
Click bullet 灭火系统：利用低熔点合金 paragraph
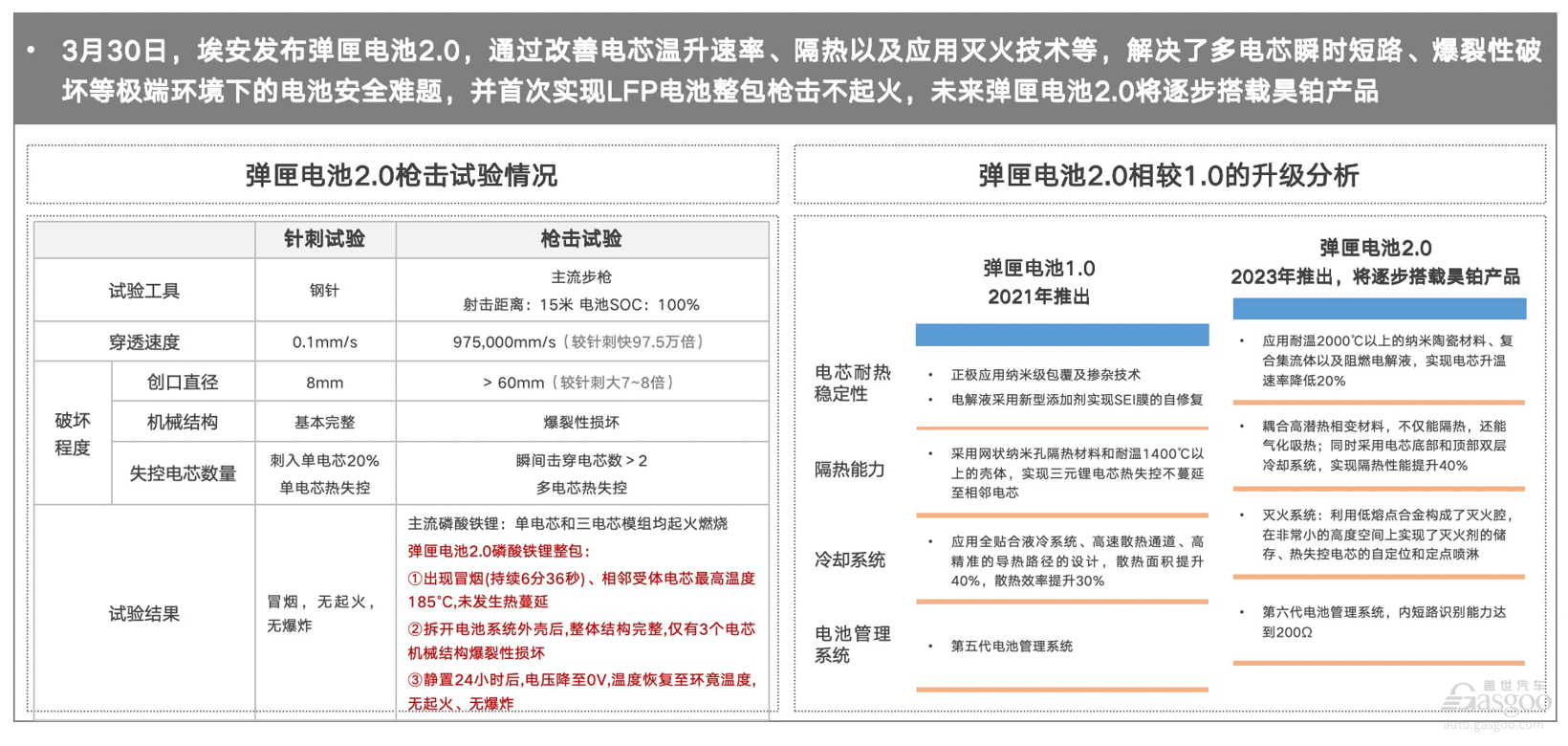[x=1387, y=535]
